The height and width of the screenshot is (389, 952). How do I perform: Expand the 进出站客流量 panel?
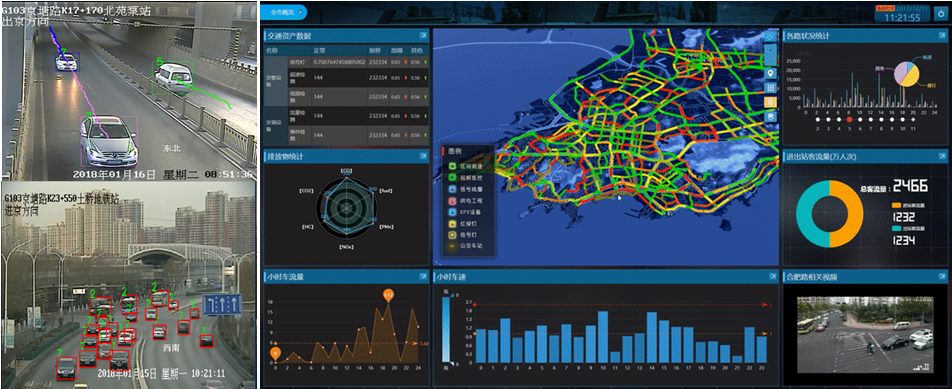939,157
